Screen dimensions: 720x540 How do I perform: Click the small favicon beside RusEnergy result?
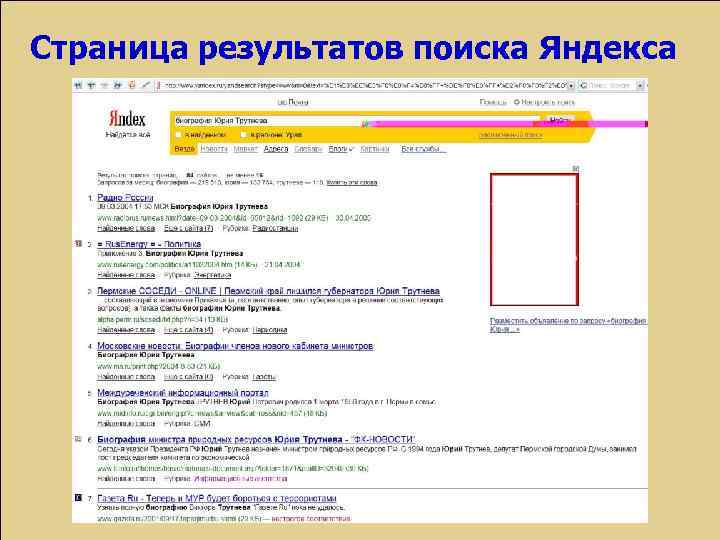(78, 244)
